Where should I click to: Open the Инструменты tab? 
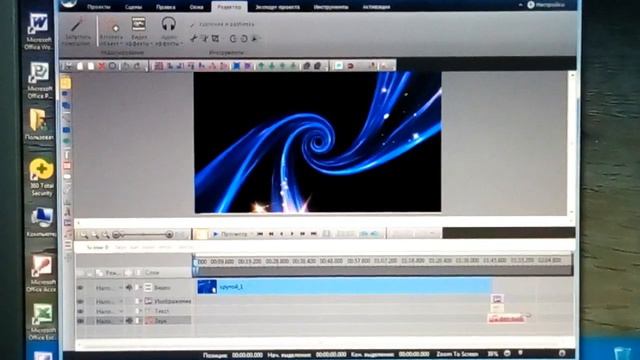(331, 7)
